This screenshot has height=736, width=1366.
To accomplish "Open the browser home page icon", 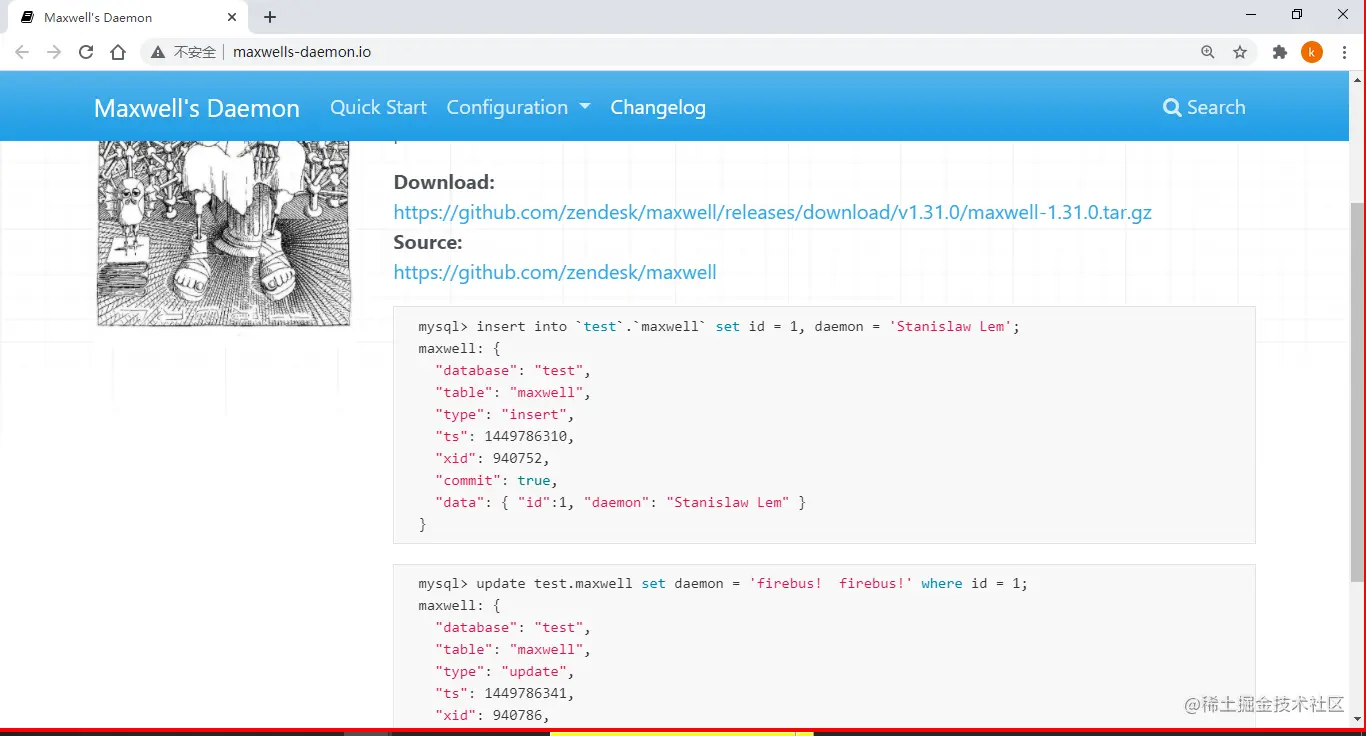I will click(118, 52).
